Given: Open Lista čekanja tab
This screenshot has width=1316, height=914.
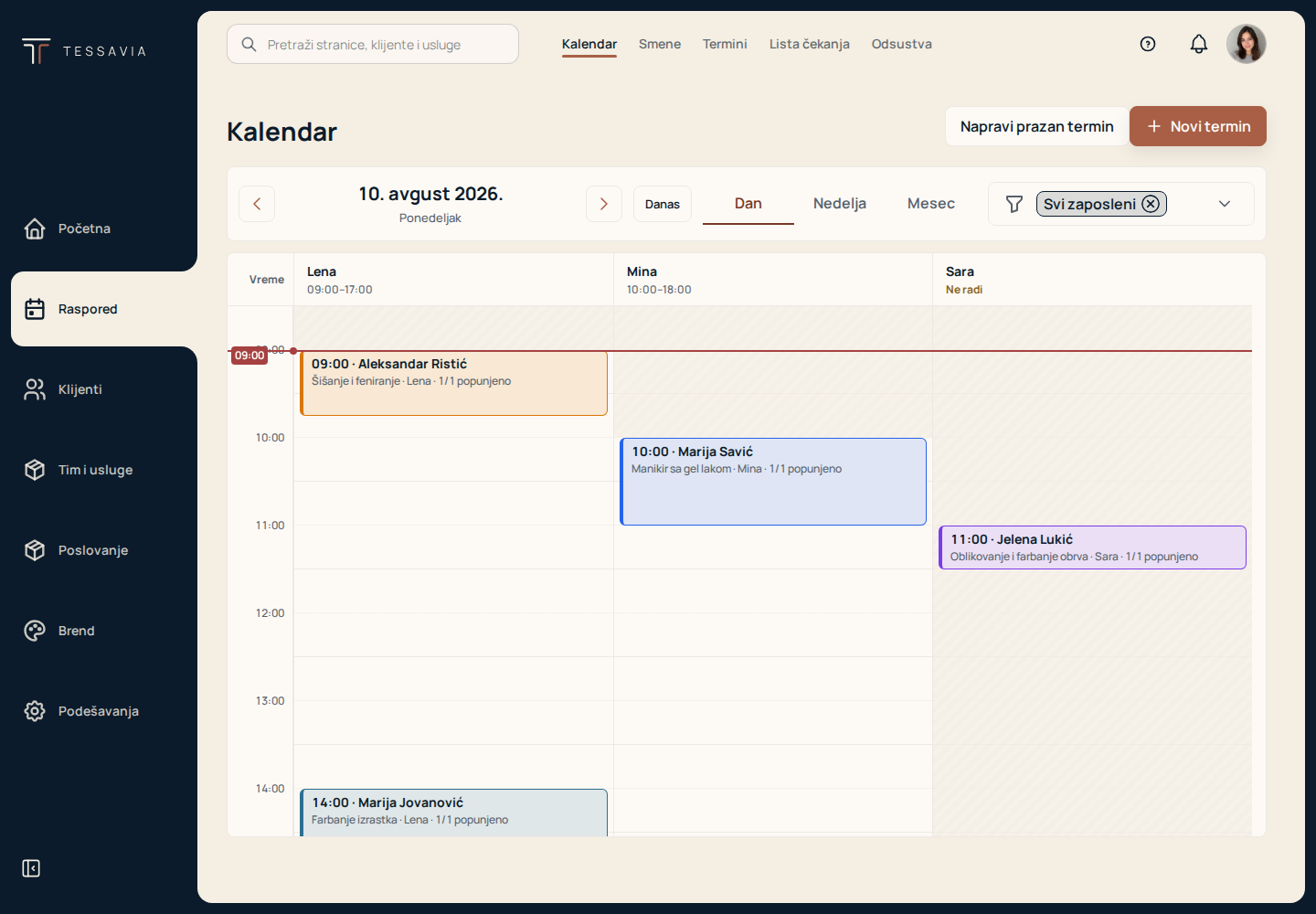Looking at the screenshot, I should [x=810, y=44].
